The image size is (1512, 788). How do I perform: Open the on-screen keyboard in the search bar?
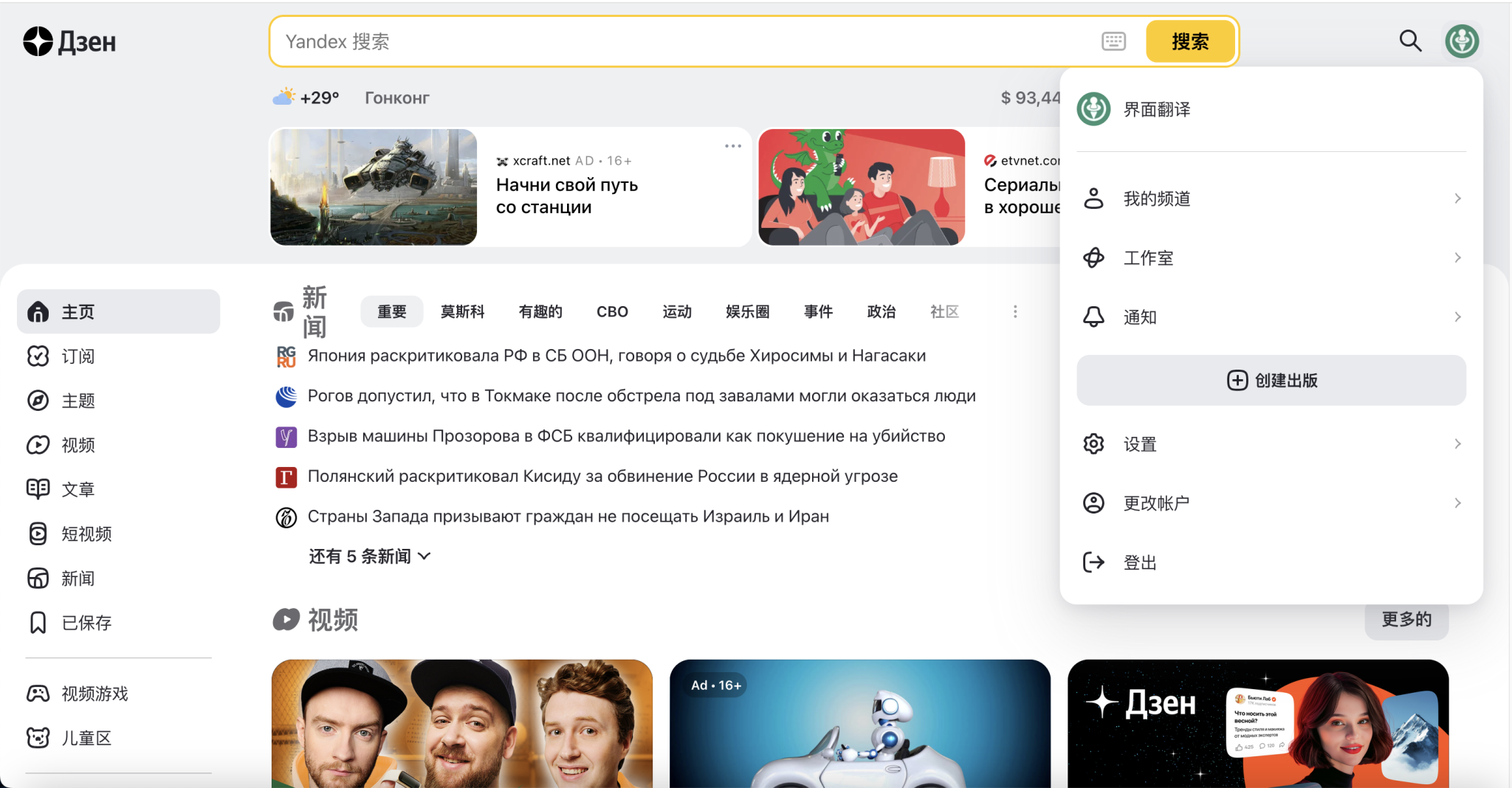click(x=1113, y=41)
